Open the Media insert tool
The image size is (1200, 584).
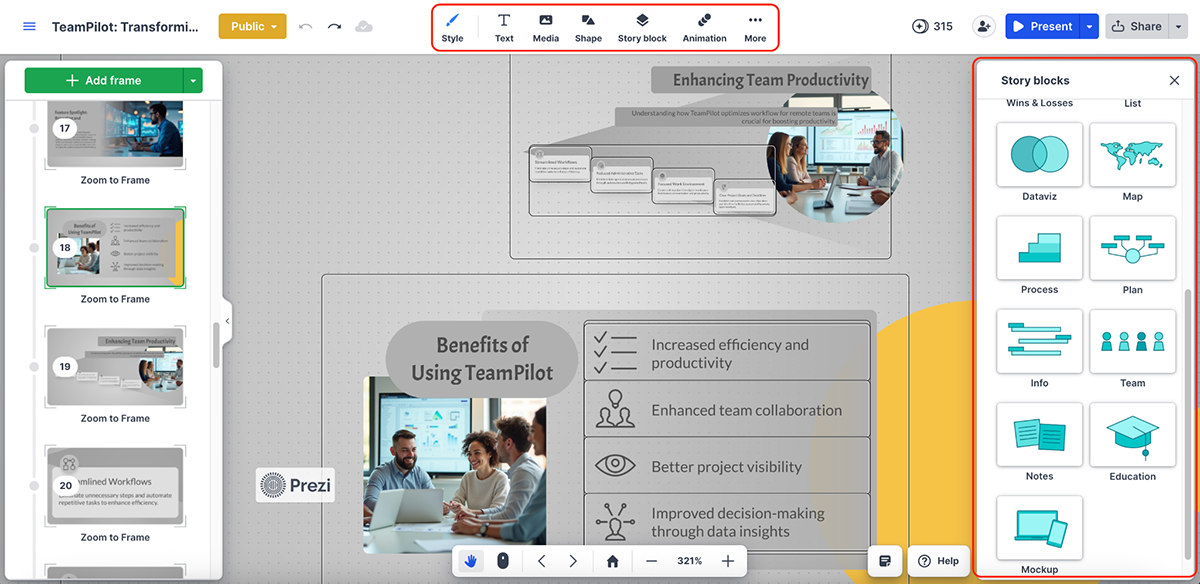pyautogui.click(x=545, y=26)
